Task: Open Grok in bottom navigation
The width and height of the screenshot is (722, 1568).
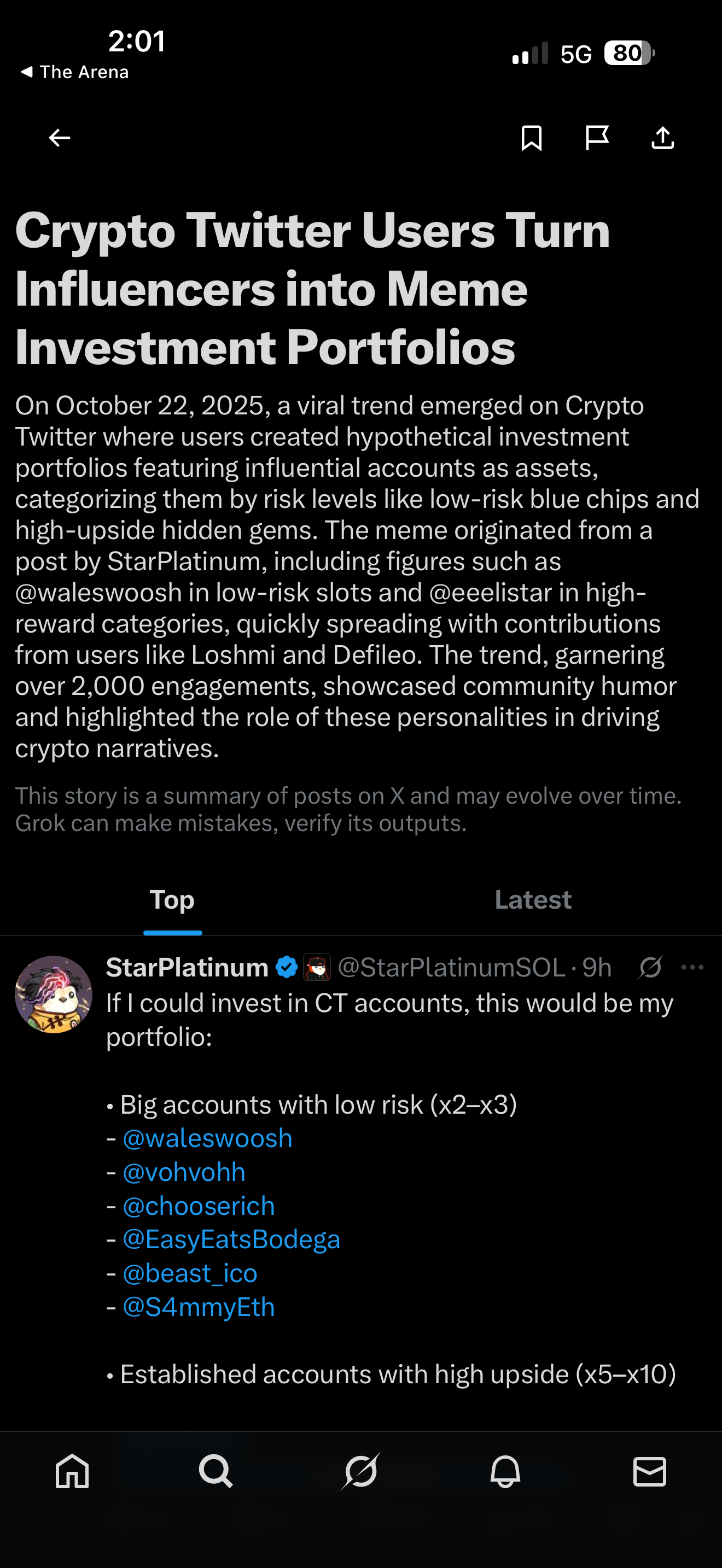Action: (360, 1472)
